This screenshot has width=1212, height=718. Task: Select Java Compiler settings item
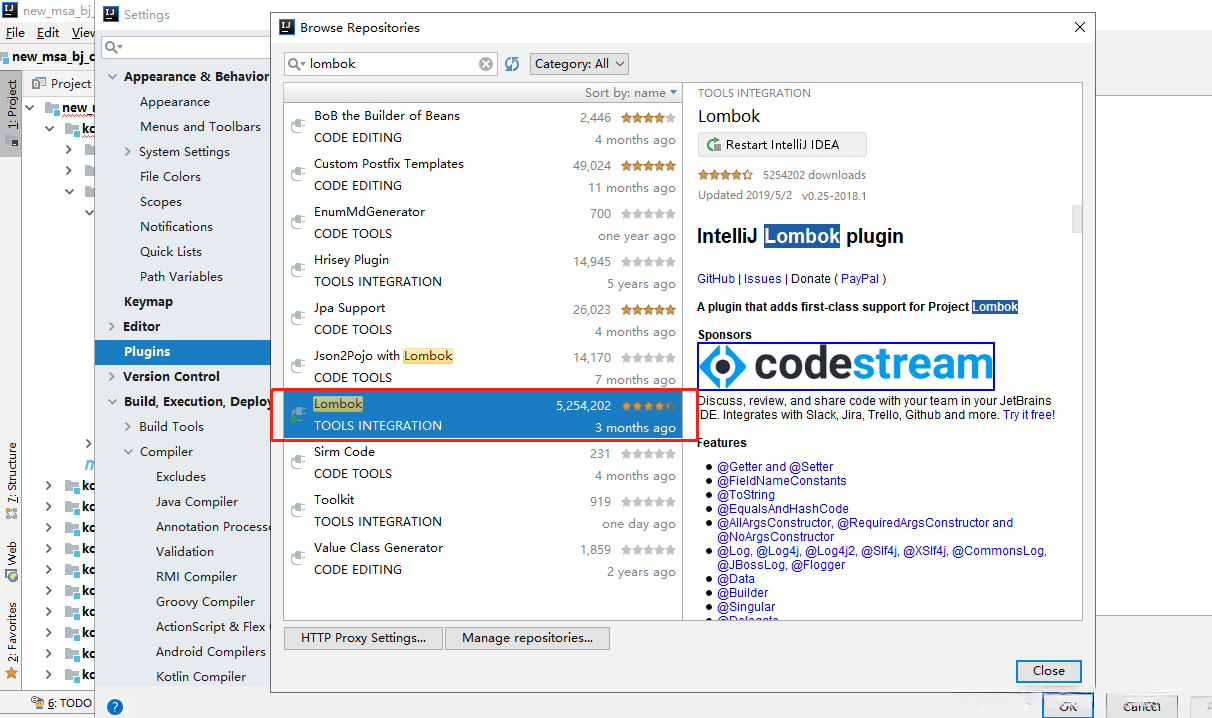pos(197,502)
